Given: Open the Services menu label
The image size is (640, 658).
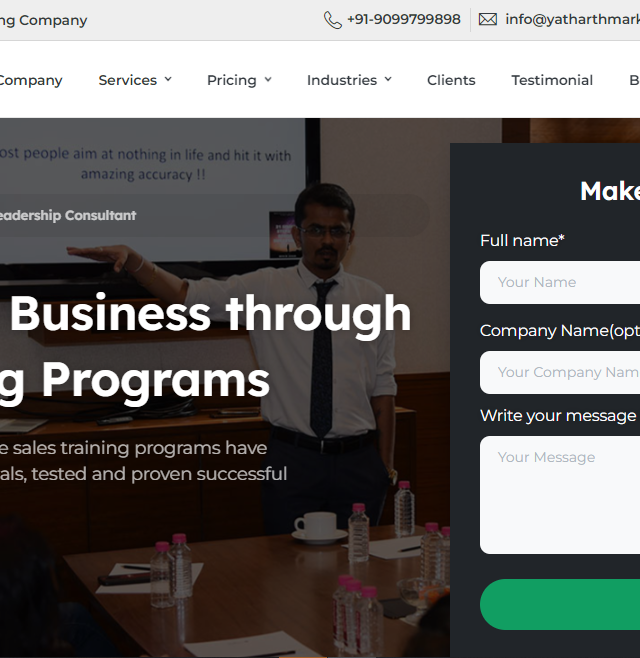Looking at the screenshot, I should click(x=128, y=80).
